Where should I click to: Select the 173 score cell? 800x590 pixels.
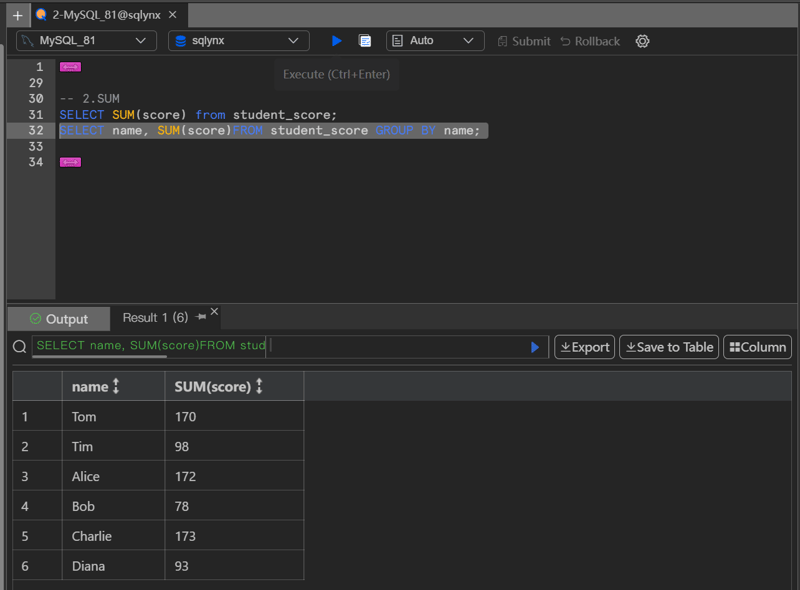[x=234, y=536]
